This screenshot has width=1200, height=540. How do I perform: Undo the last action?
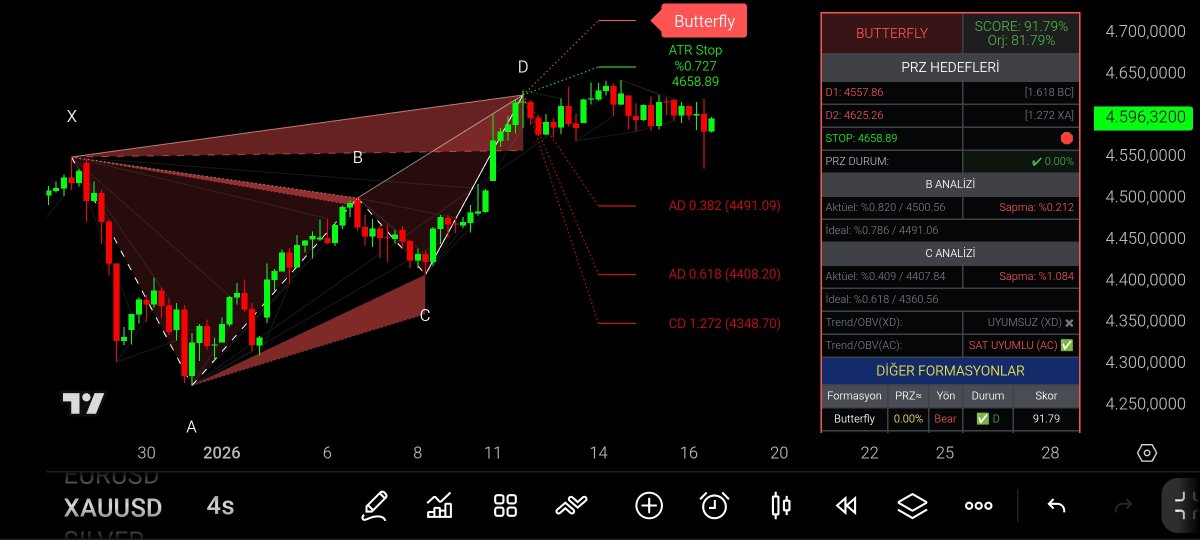pyautogui.click(x=1056, y=506)
